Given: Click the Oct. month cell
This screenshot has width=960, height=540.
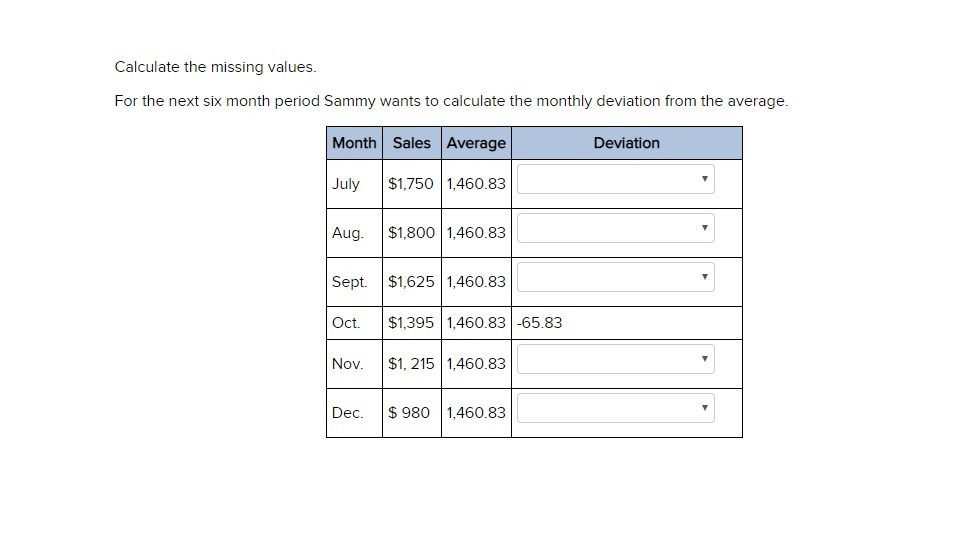Looking at the screenshot, I should coord(346,323).
